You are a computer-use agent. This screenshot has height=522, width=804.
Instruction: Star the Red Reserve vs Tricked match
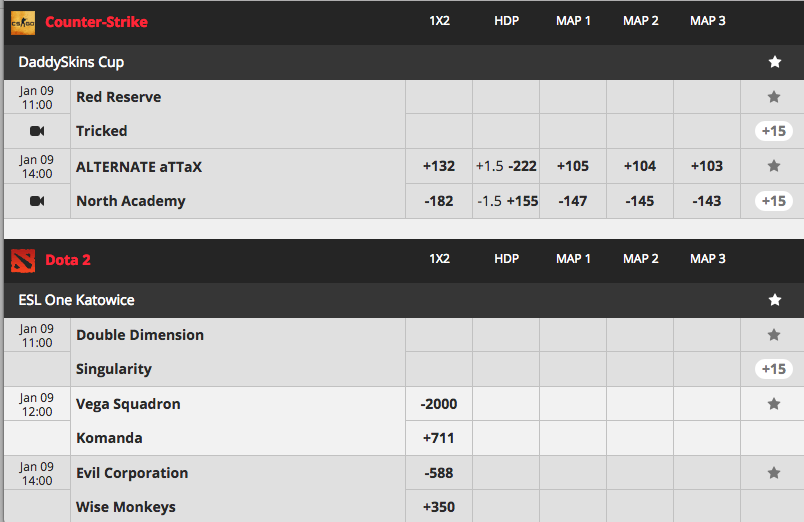click(774, 97)
